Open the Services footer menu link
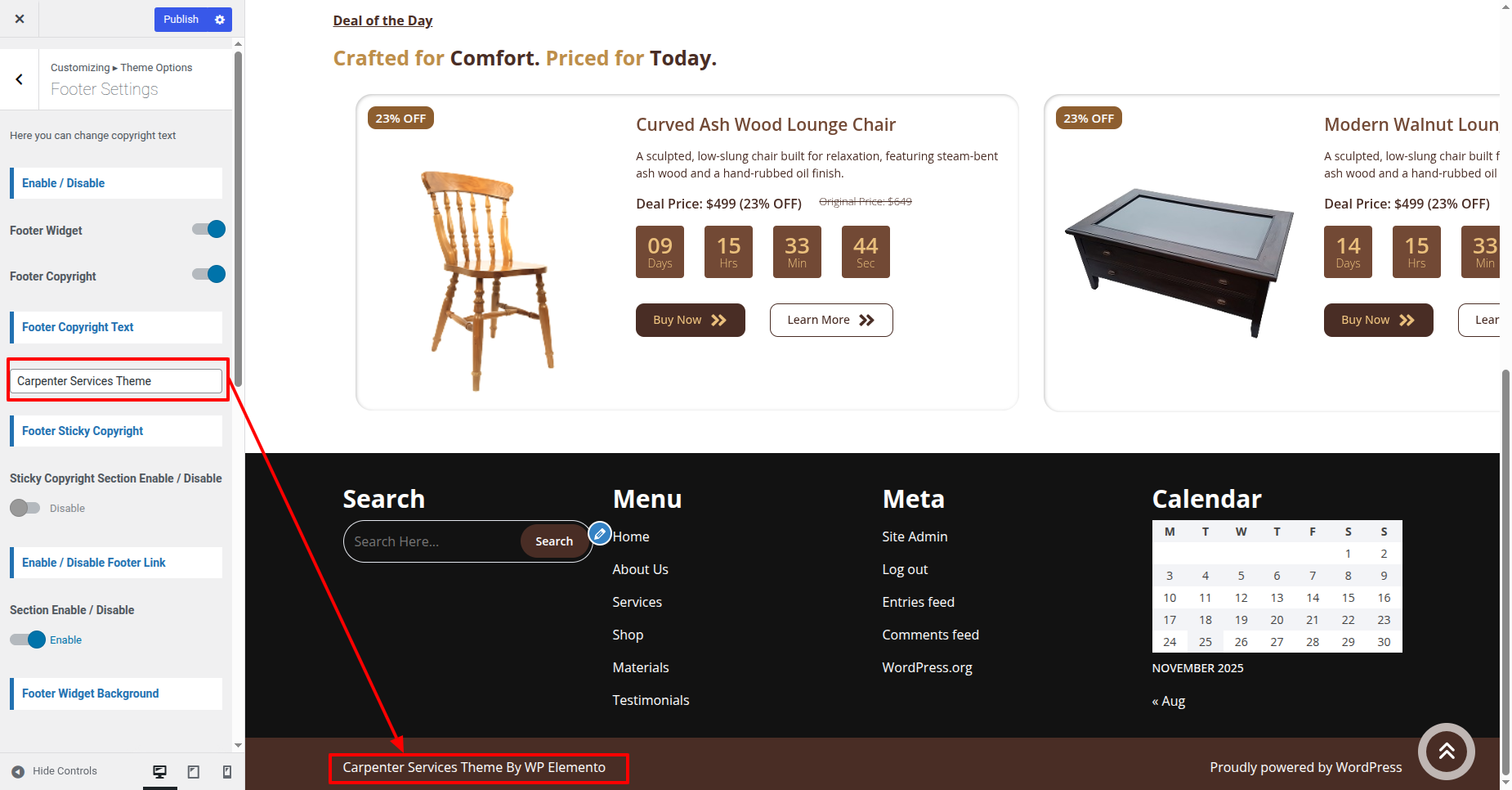1512x790 pixels. pos(637,602)
